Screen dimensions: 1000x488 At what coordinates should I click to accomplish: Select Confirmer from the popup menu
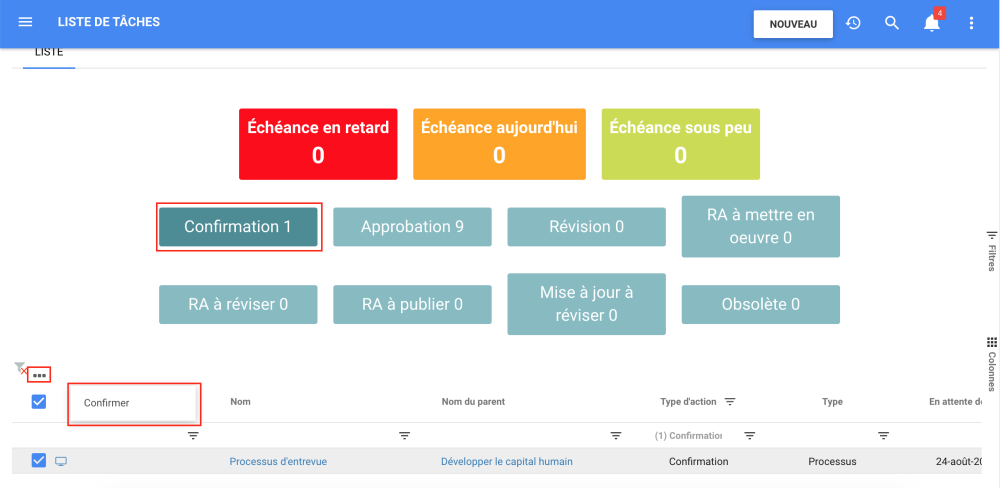click(107, 403)
